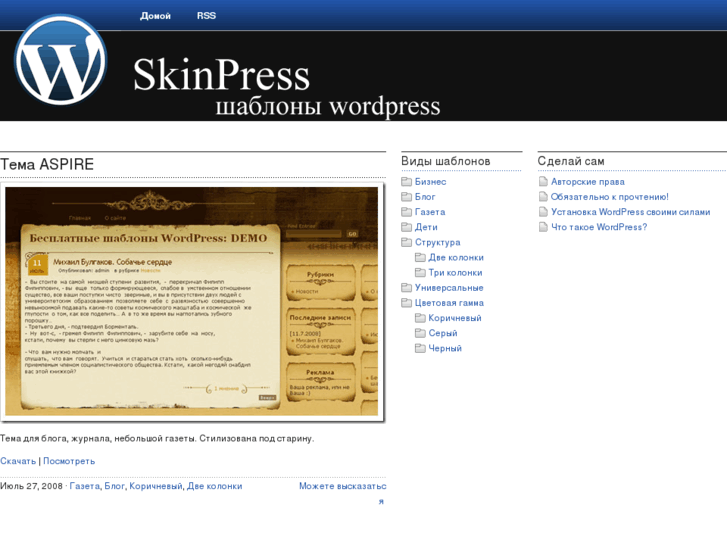Click the folder icon beside Черный

point(420,348)
